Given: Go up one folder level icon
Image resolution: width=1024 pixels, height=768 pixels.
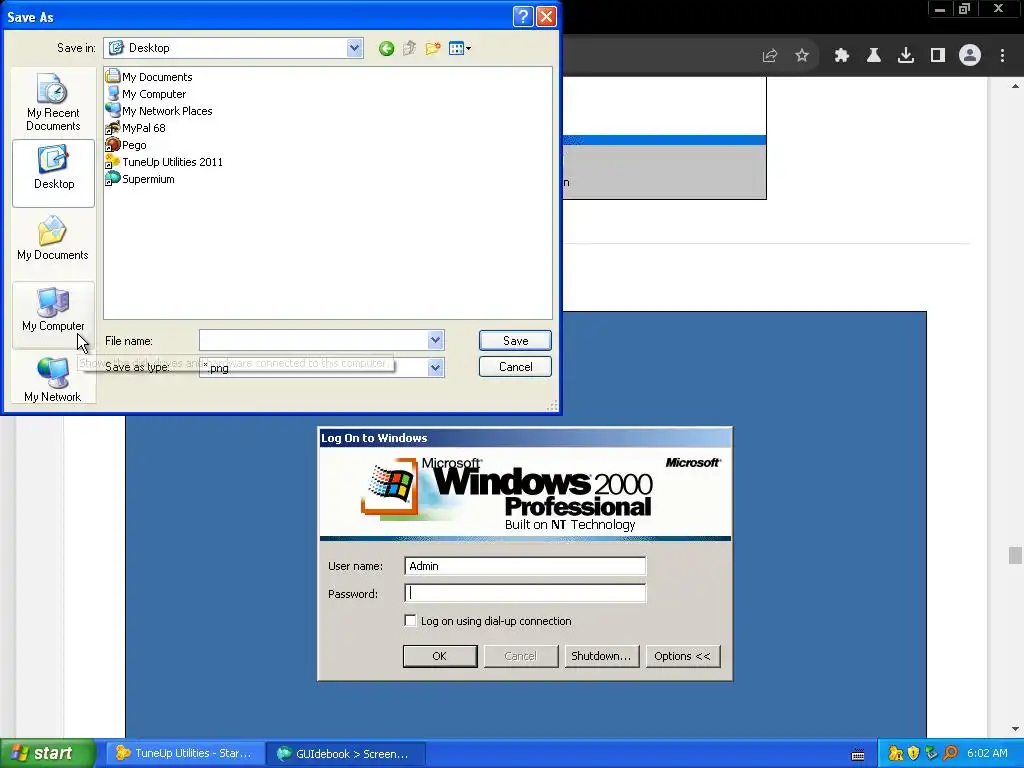Looking at the screenshot, I should coord(409,48).
